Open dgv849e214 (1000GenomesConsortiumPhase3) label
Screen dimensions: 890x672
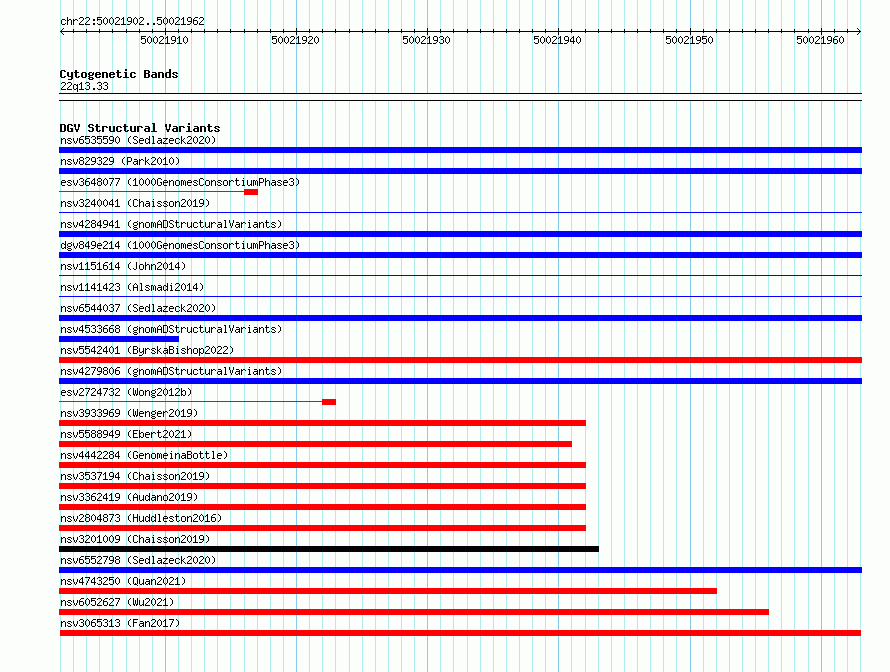pyautogui.click(x=180, y=245)
